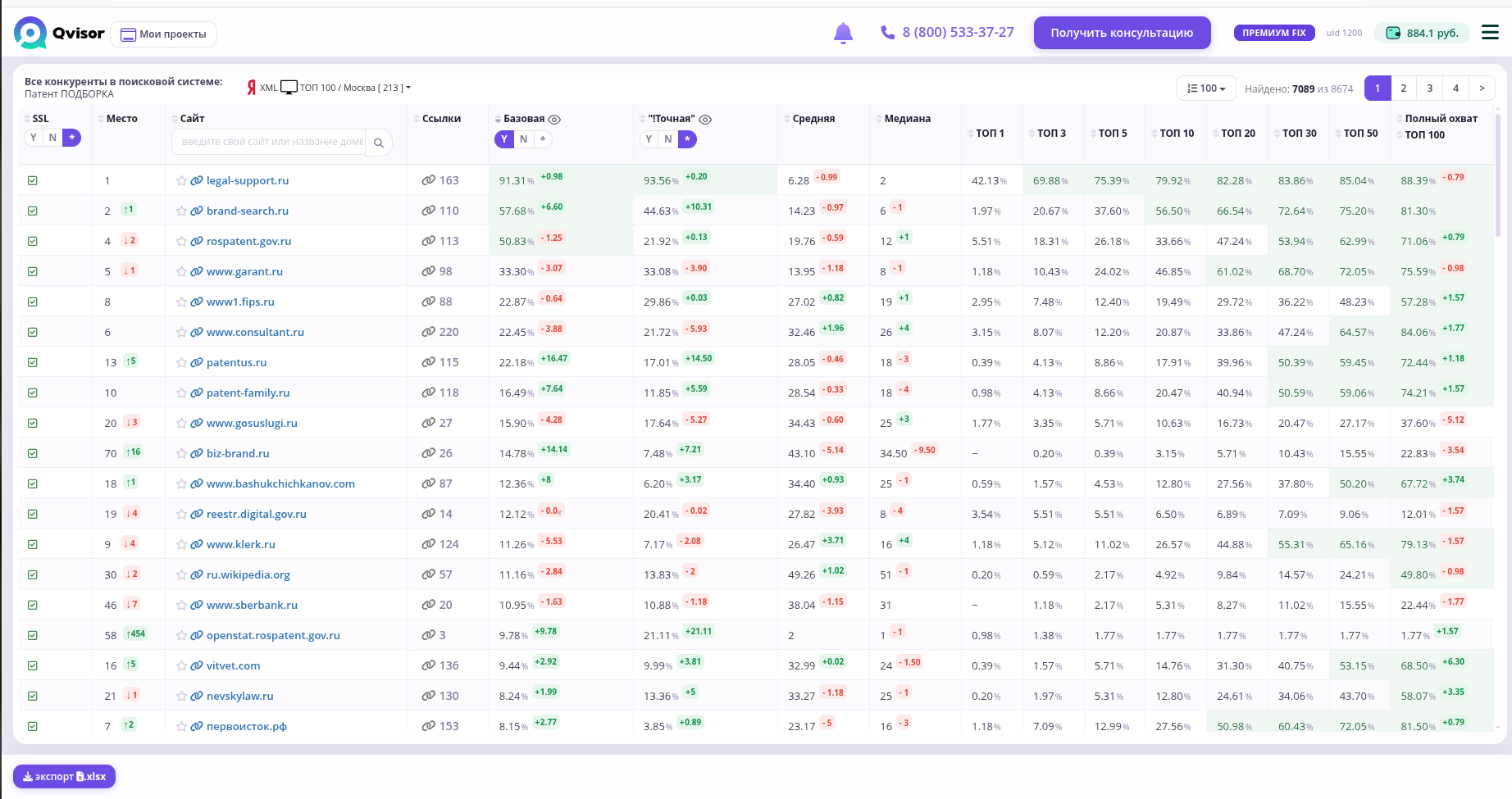Click the Yandex search engine icon
This screenshot has height=799, width=1512.
click(x=252, y=88)
